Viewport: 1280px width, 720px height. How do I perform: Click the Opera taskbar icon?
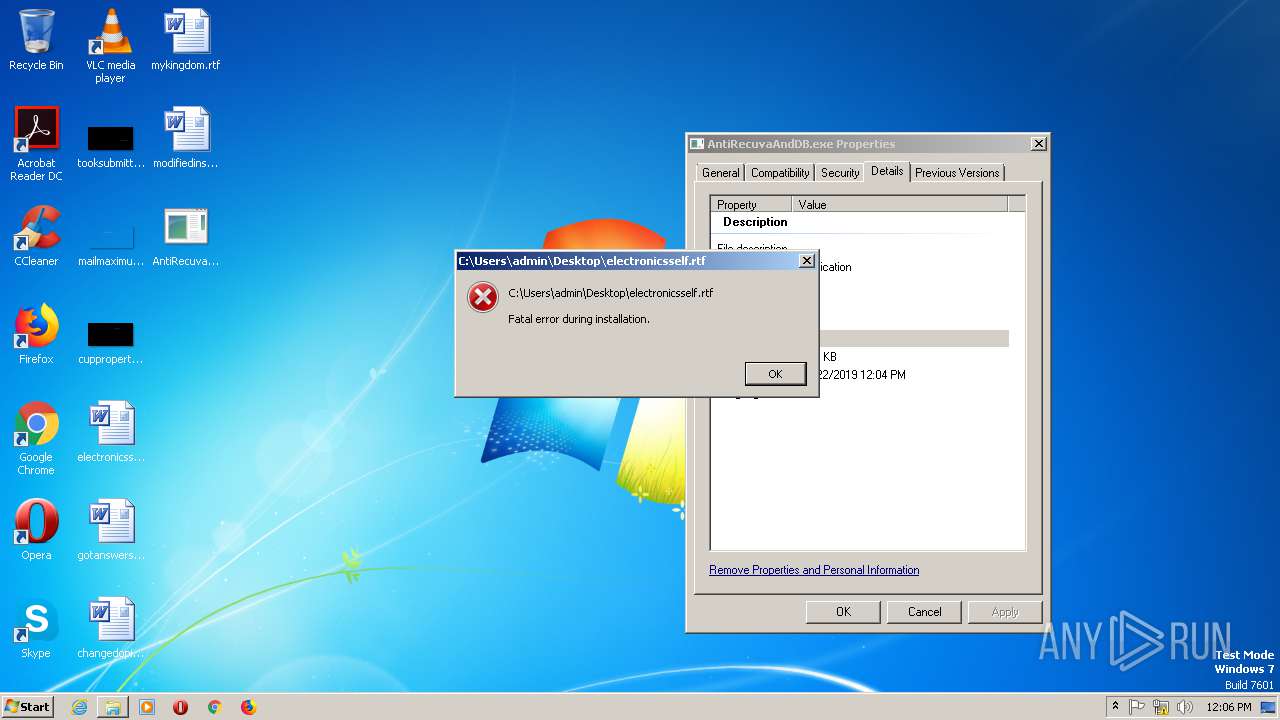click(181, 707)
